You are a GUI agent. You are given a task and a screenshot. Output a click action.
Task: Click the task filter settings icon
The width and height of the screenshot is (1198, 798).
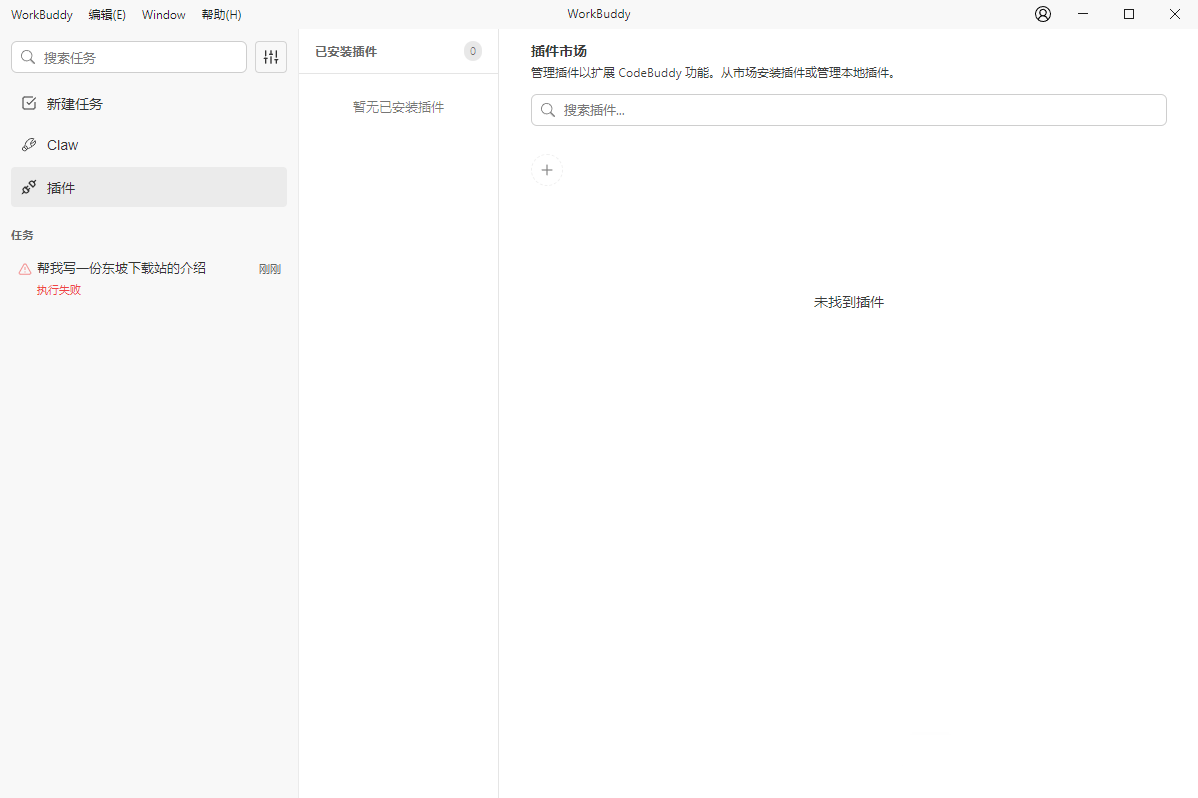(x=270, y=57)
